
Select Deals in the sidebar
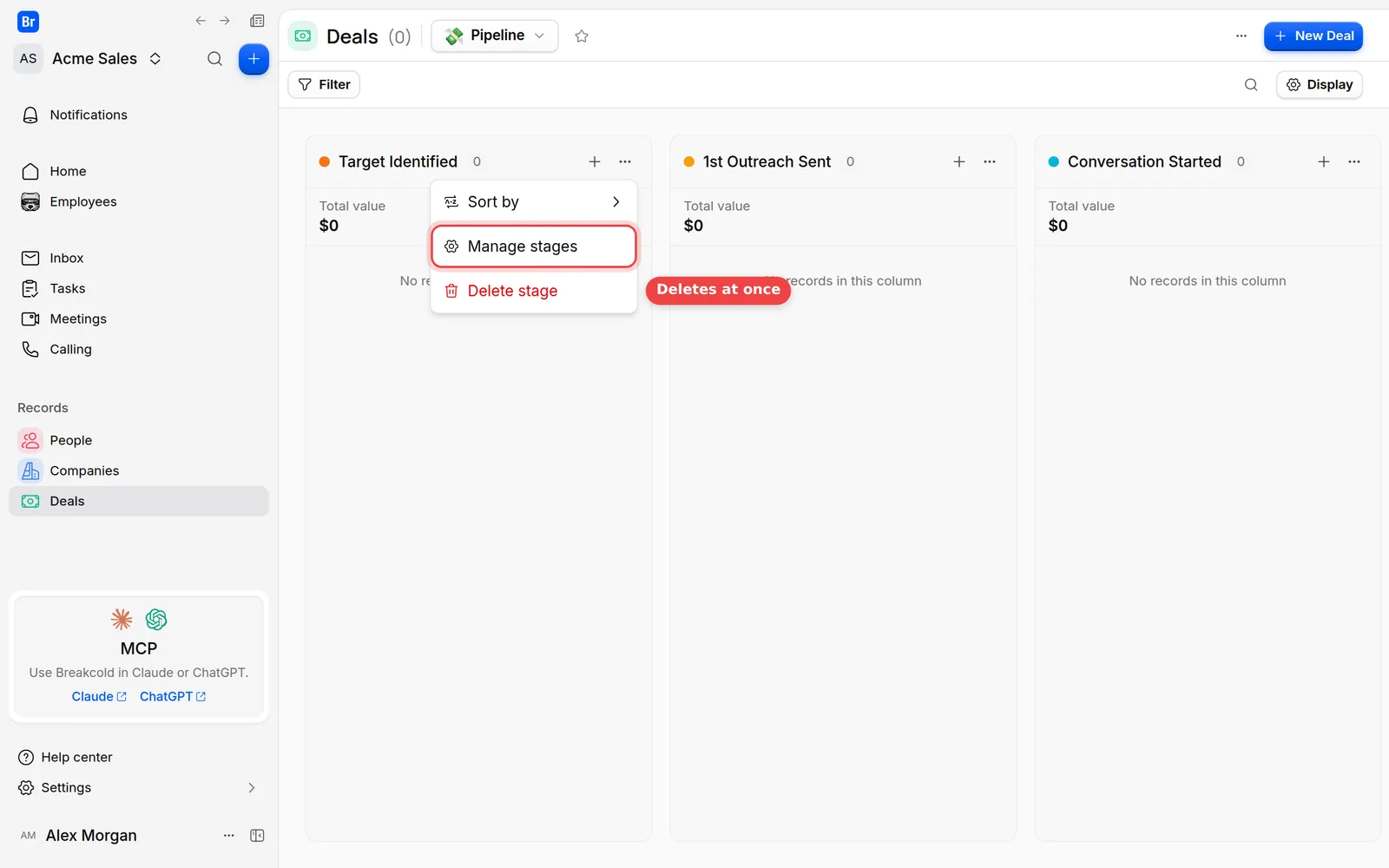point(139,501)
